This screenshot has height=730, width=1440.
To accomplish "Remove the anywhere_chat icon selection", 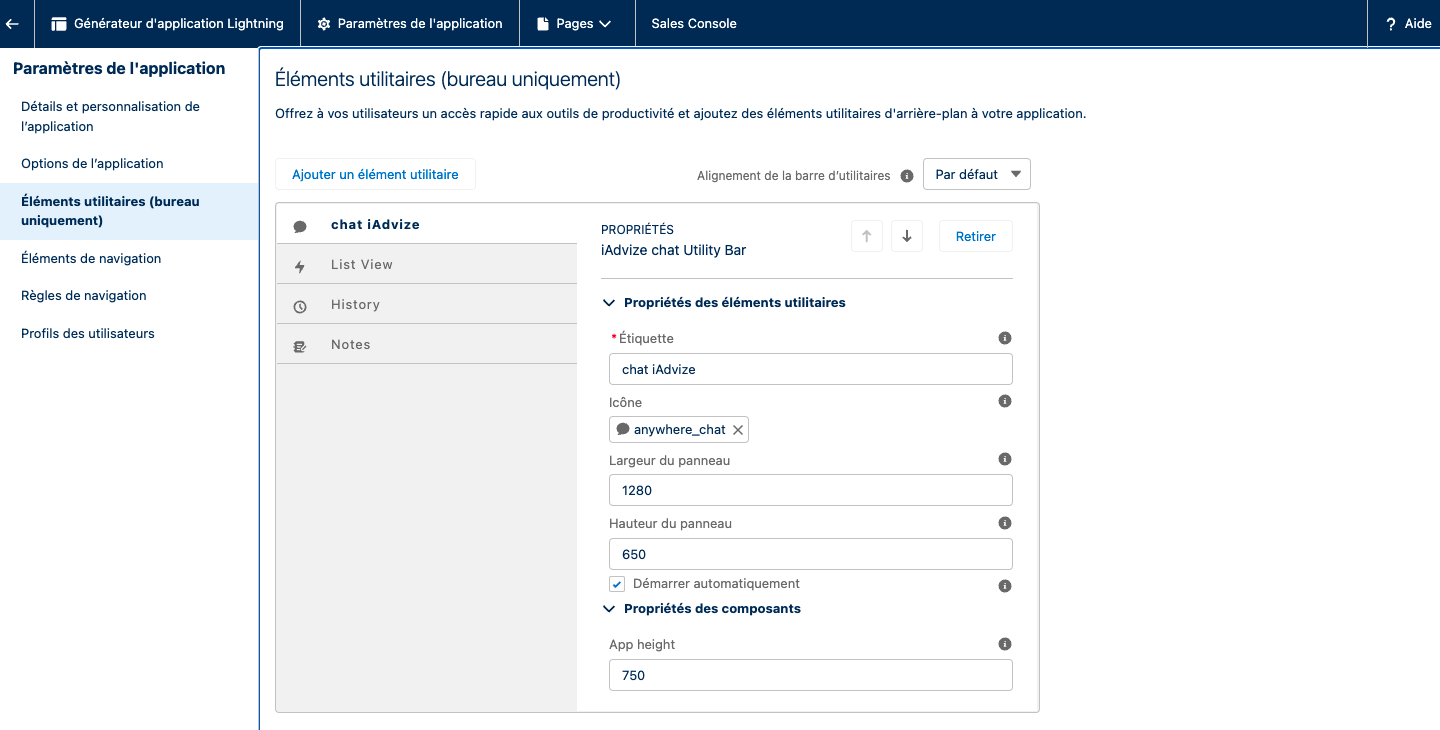I will (x=738, y=430).
